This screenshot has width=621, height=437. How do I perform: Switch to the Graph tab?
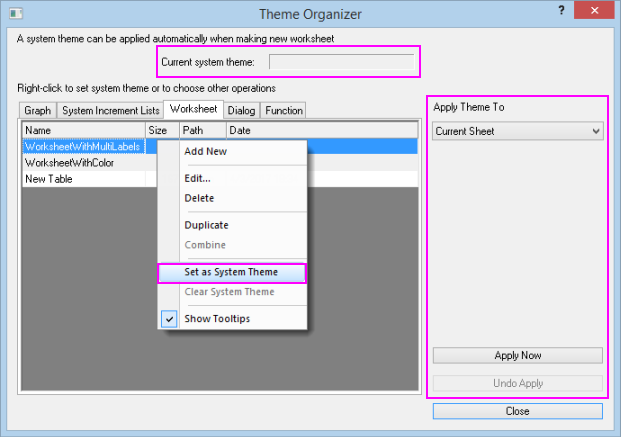[37, 110]
